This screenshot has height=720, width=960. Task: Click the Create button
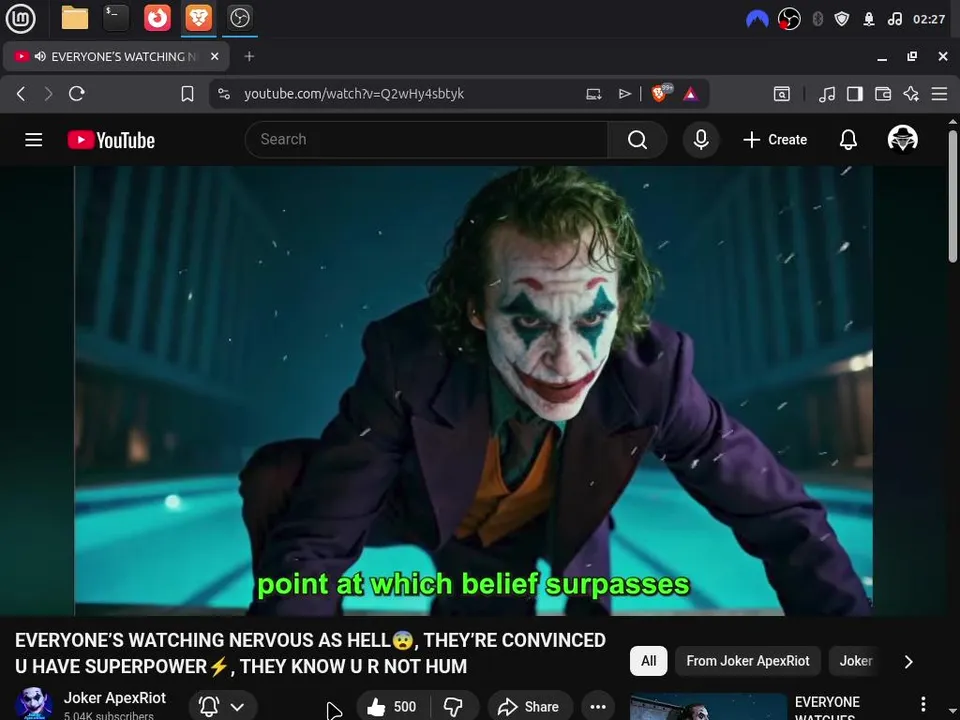pos(775,140)
